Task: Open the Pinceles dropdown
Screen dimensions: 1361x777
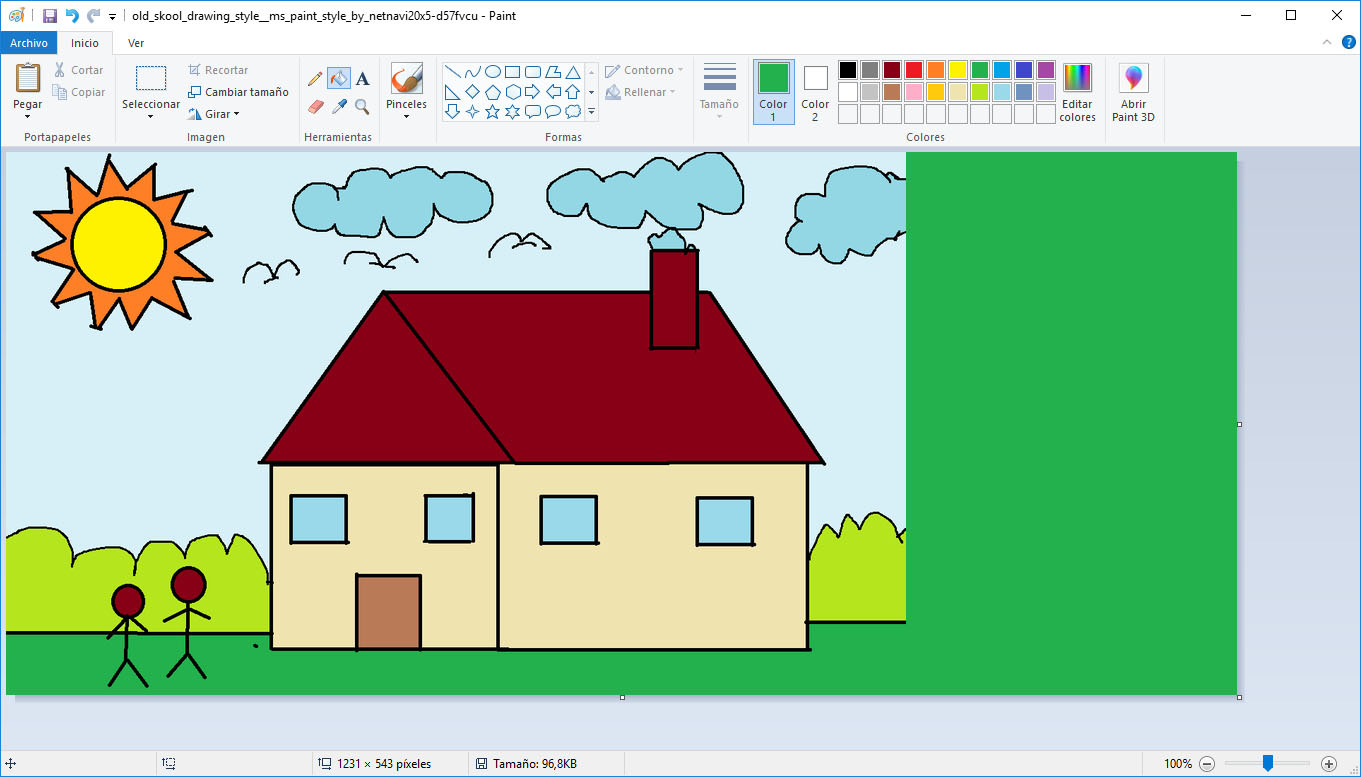Action: point(406,116)
